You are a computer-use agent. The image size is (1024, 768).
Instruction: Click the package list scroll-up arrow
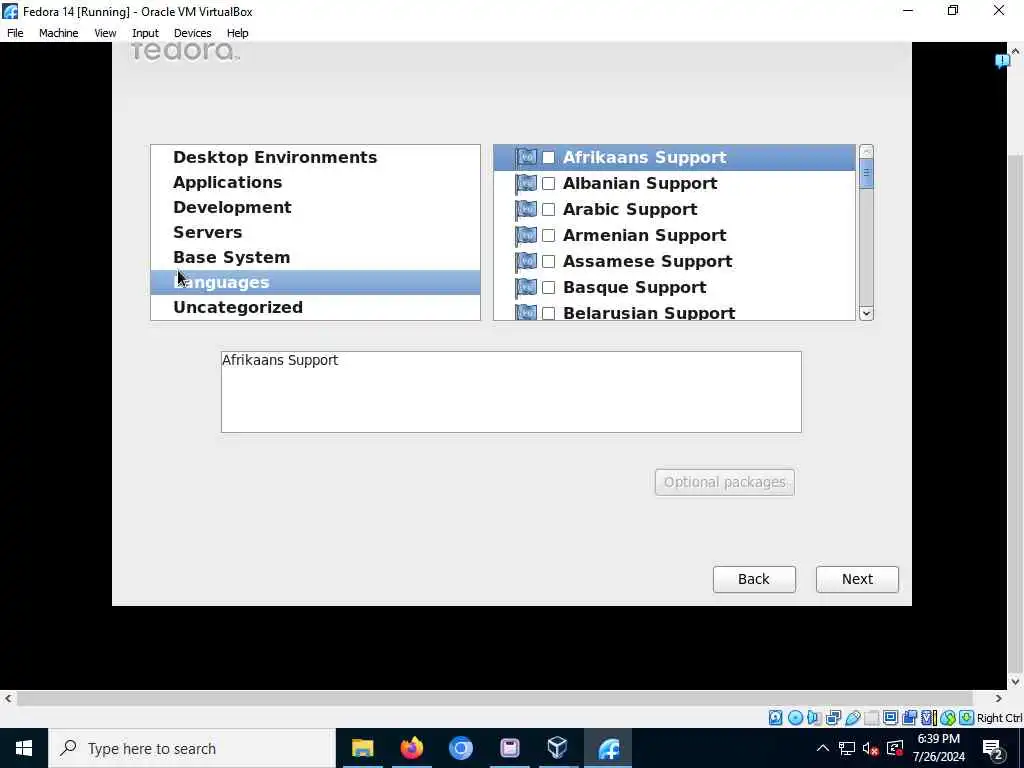(x=867, y=152)
